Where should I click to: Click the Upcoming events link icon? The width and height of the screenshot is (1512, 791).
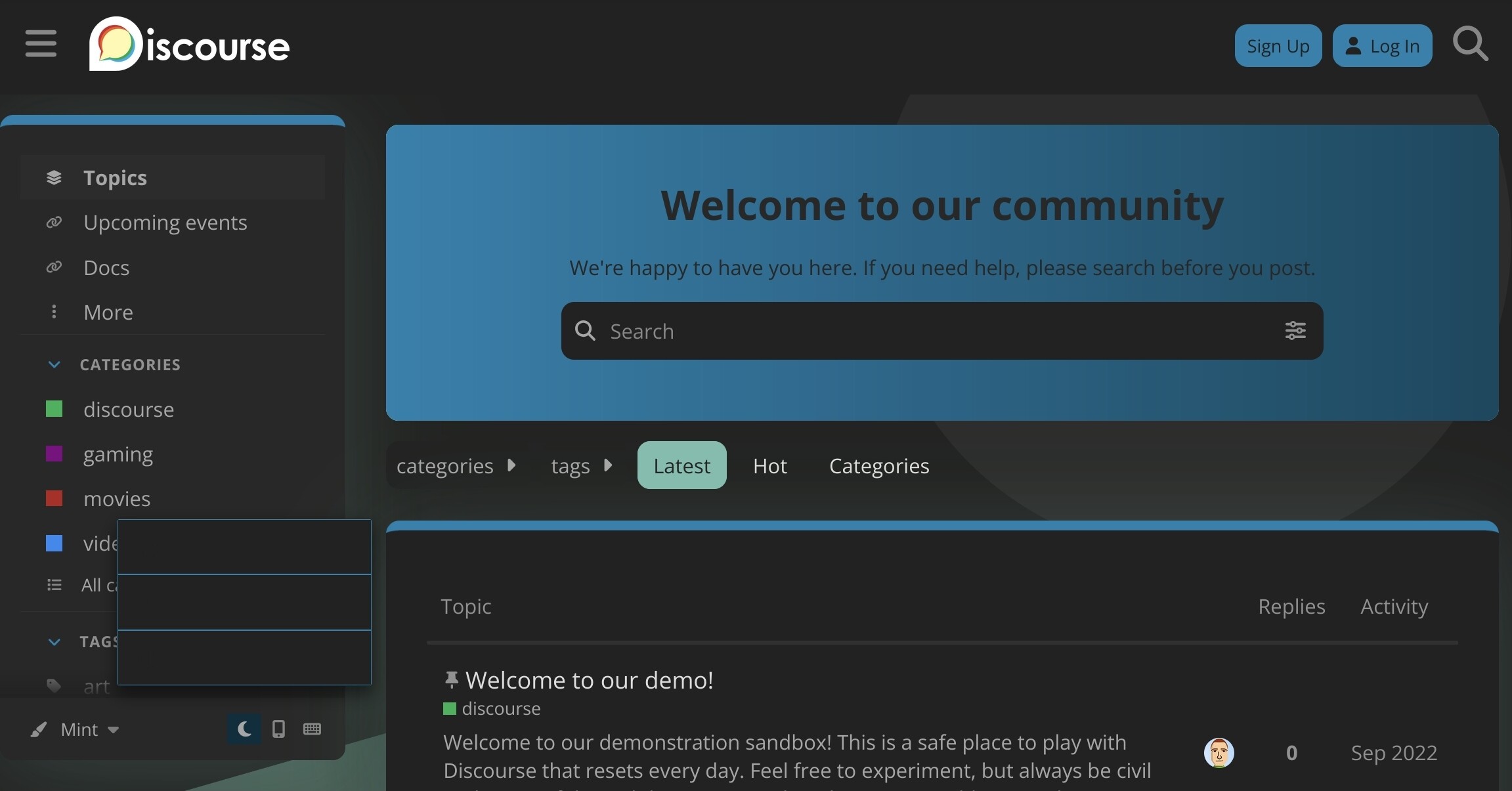coord(54,223)
